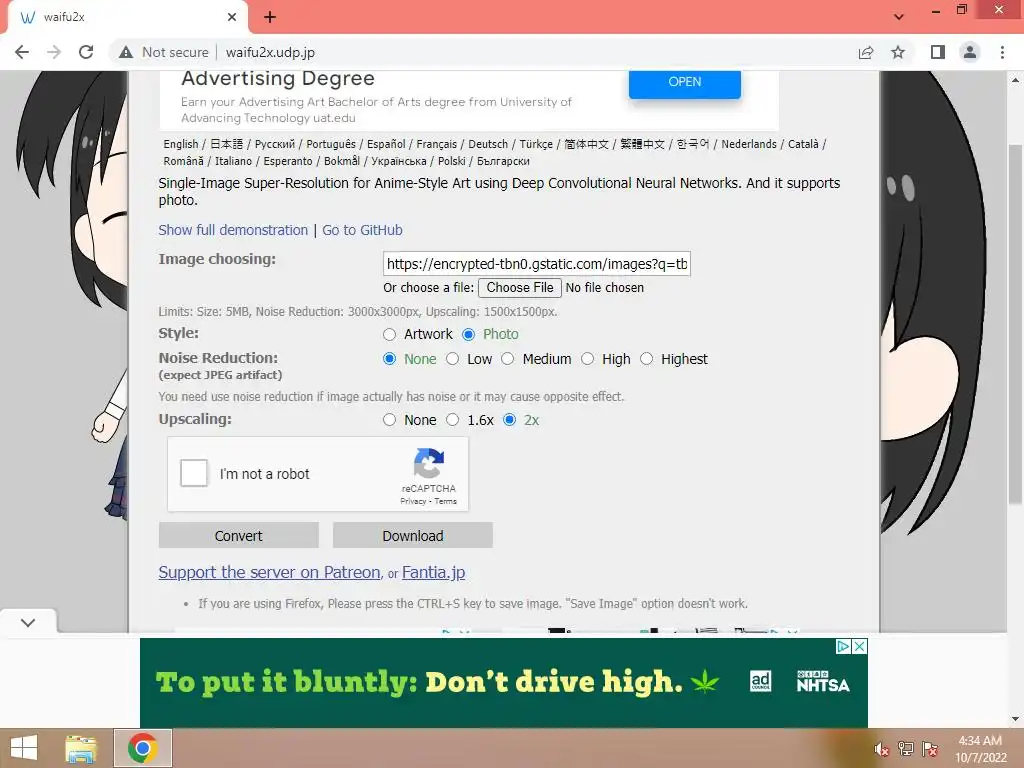Image resolution: width=1024 pixels, height=768 pixels.
Task: Set noise reduction to Low
Action: [453, 359]
